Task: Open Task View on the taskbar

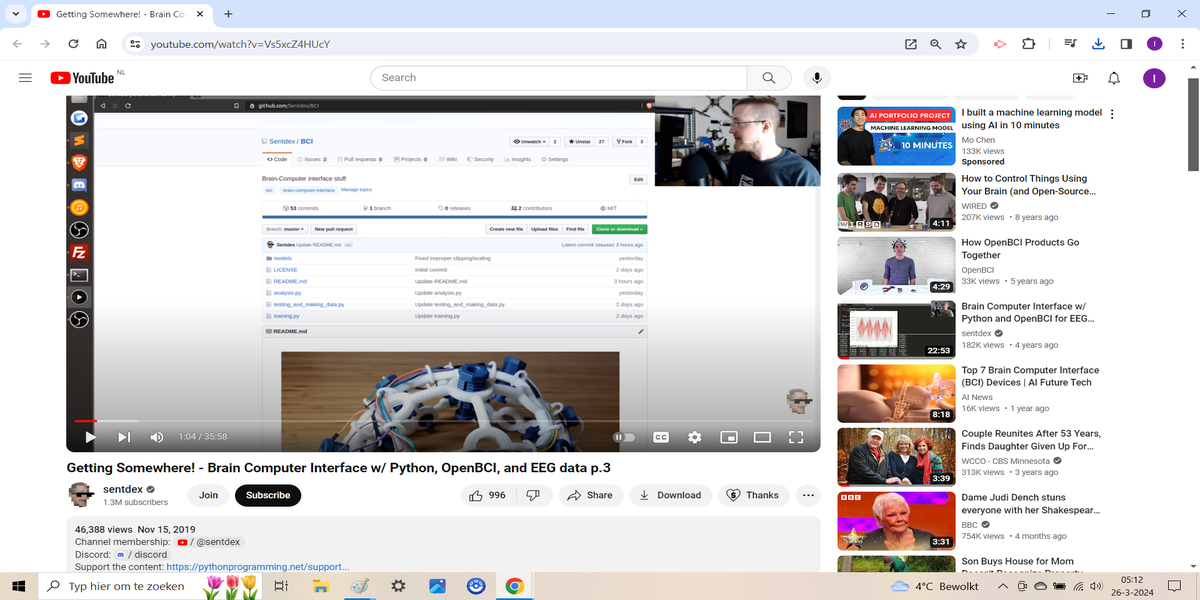Action: tap(282, 586)
